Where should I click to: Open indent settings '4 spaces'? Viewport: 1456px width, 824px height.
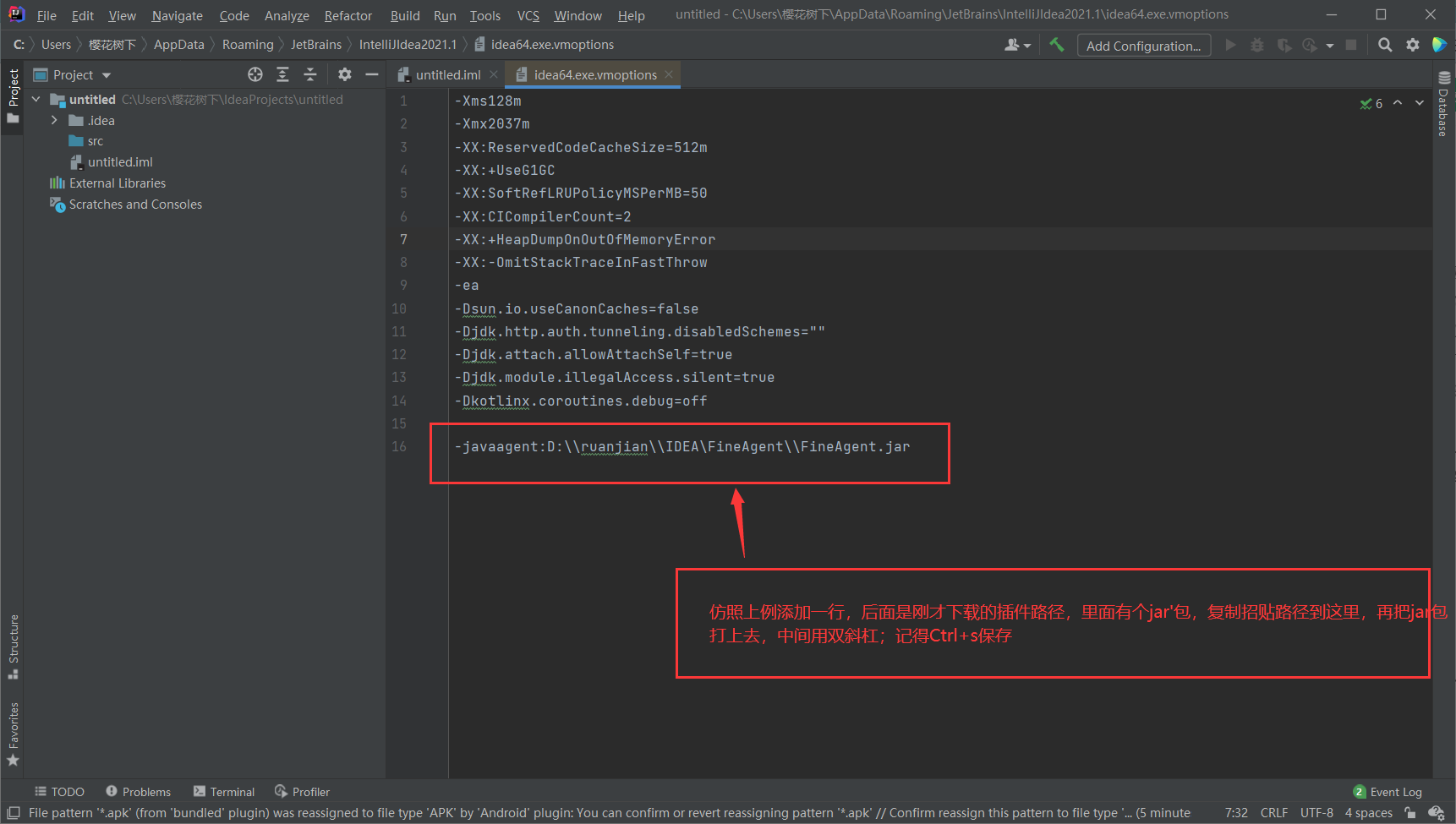[x=1369, y=813]
